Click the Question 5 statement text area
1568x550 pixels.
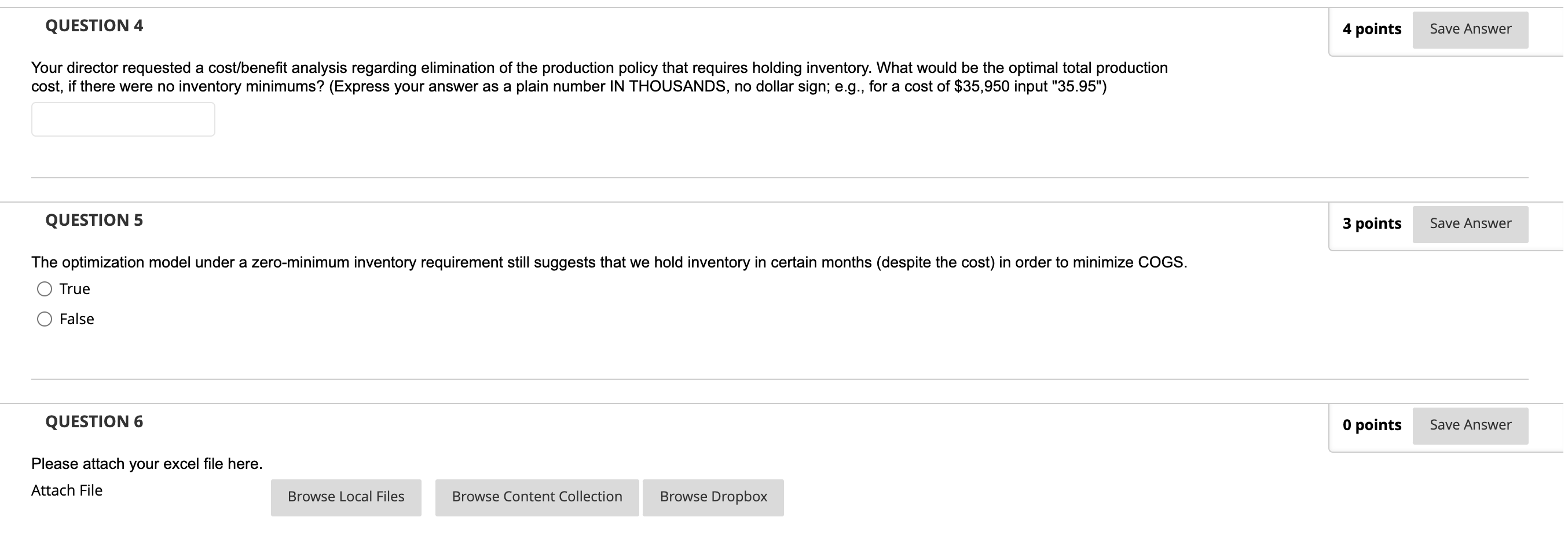pos(607,262)
